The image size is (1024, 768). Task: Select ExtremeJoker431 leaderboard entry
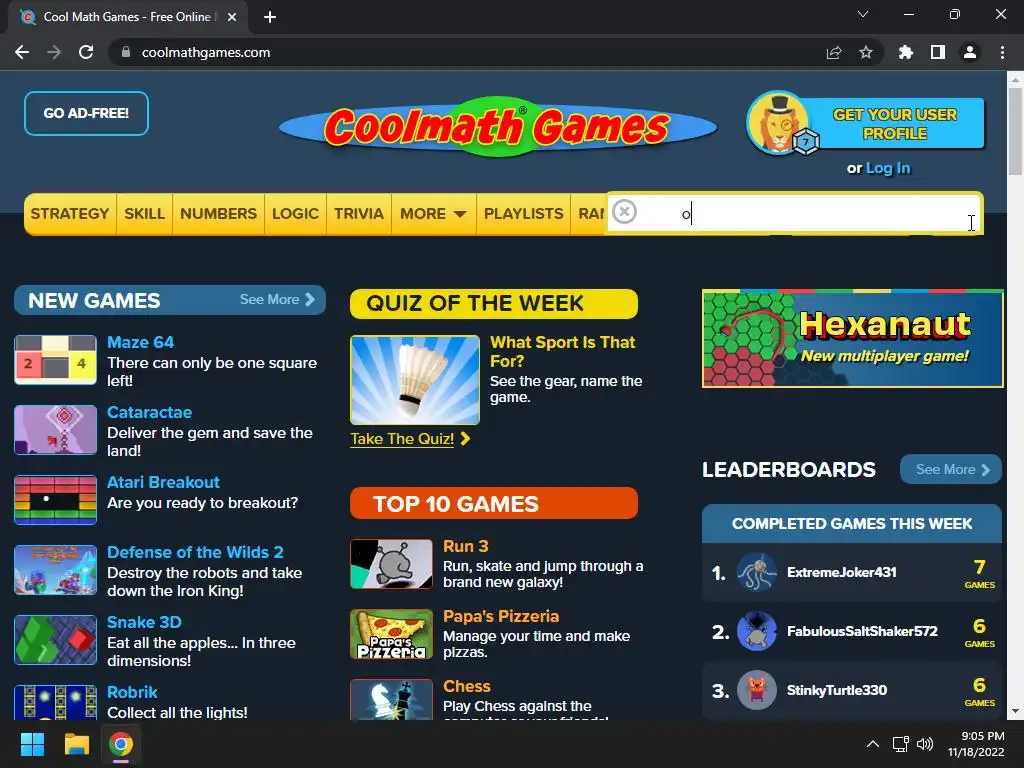[x=852, y=572]
